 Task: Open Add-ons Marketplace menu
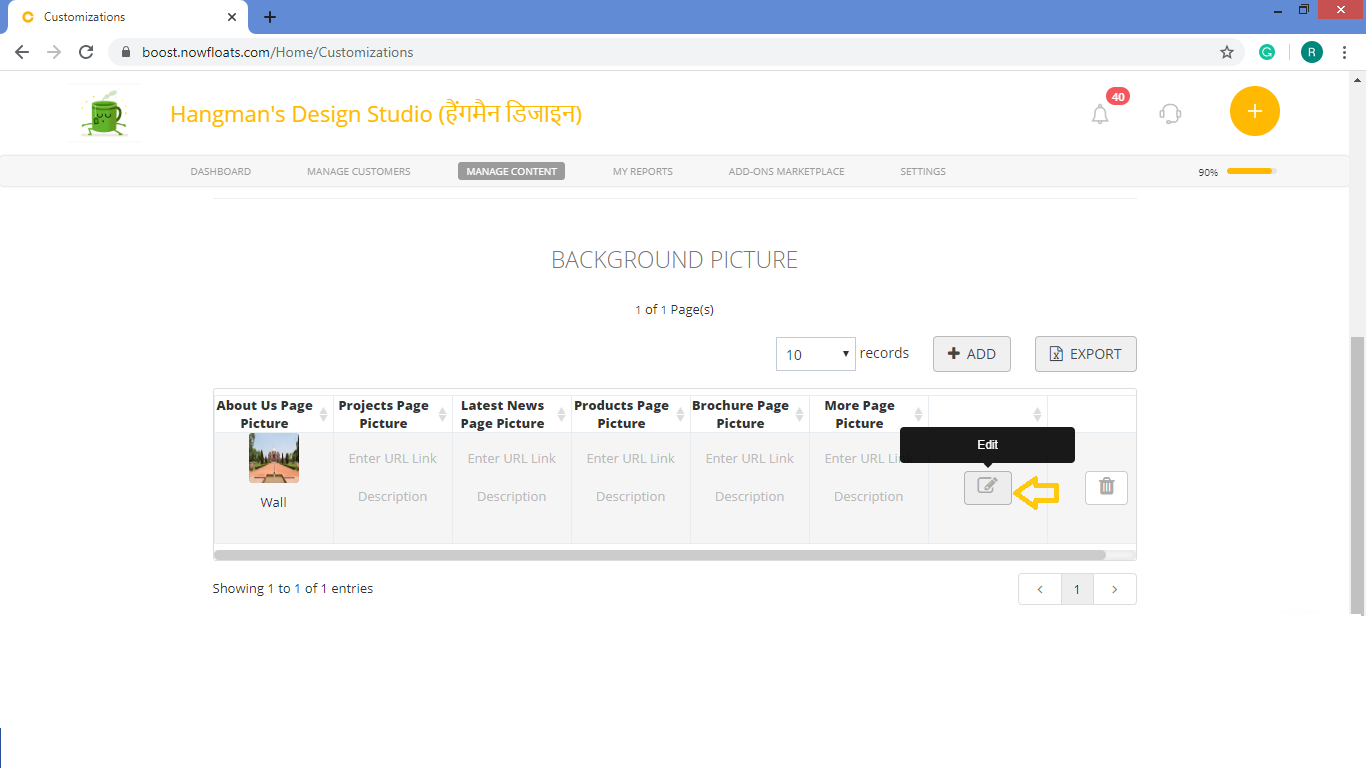tap(786, 171)
